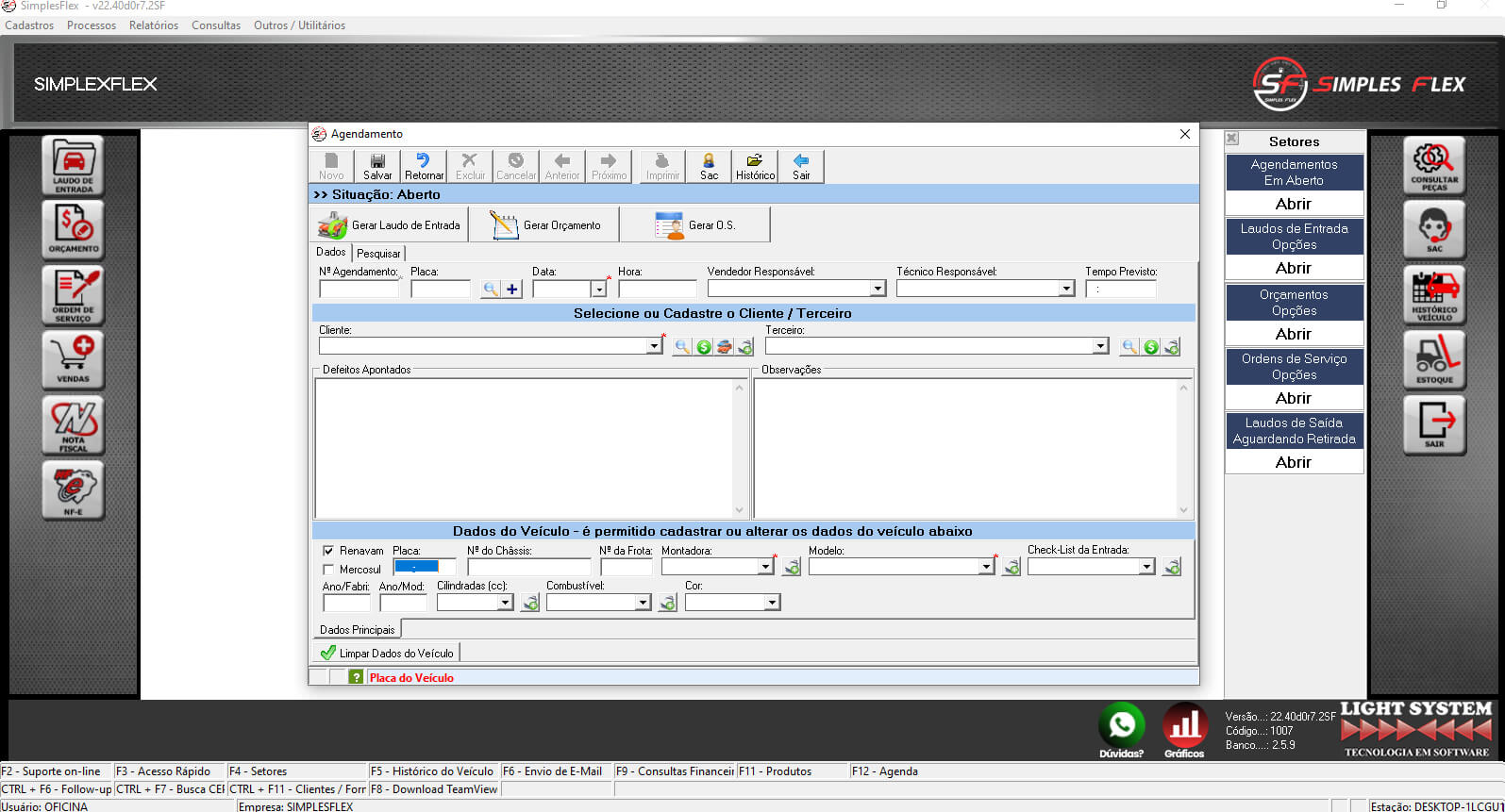The image size is (1505, 812).
Task: Click the add icon beside Check-List da Entrada
Action: tap(1171, 568)
